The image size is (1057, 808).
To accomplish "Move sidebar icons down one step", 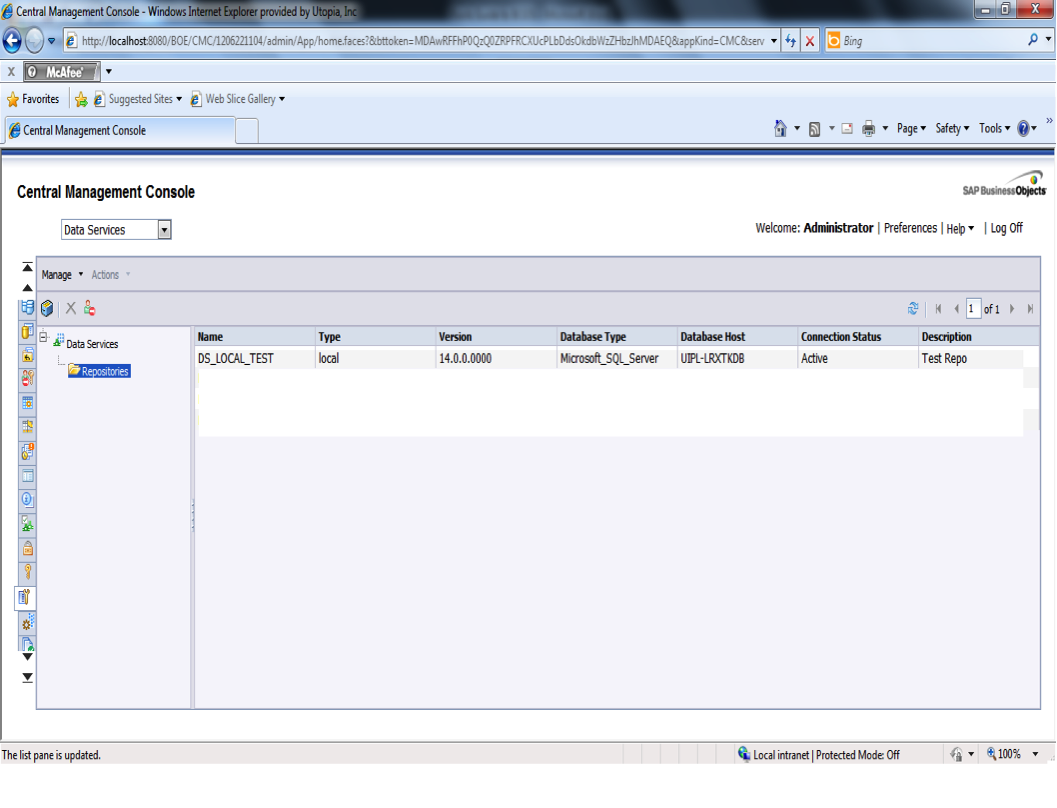I will pyautogui.click(x=27, y=656).
